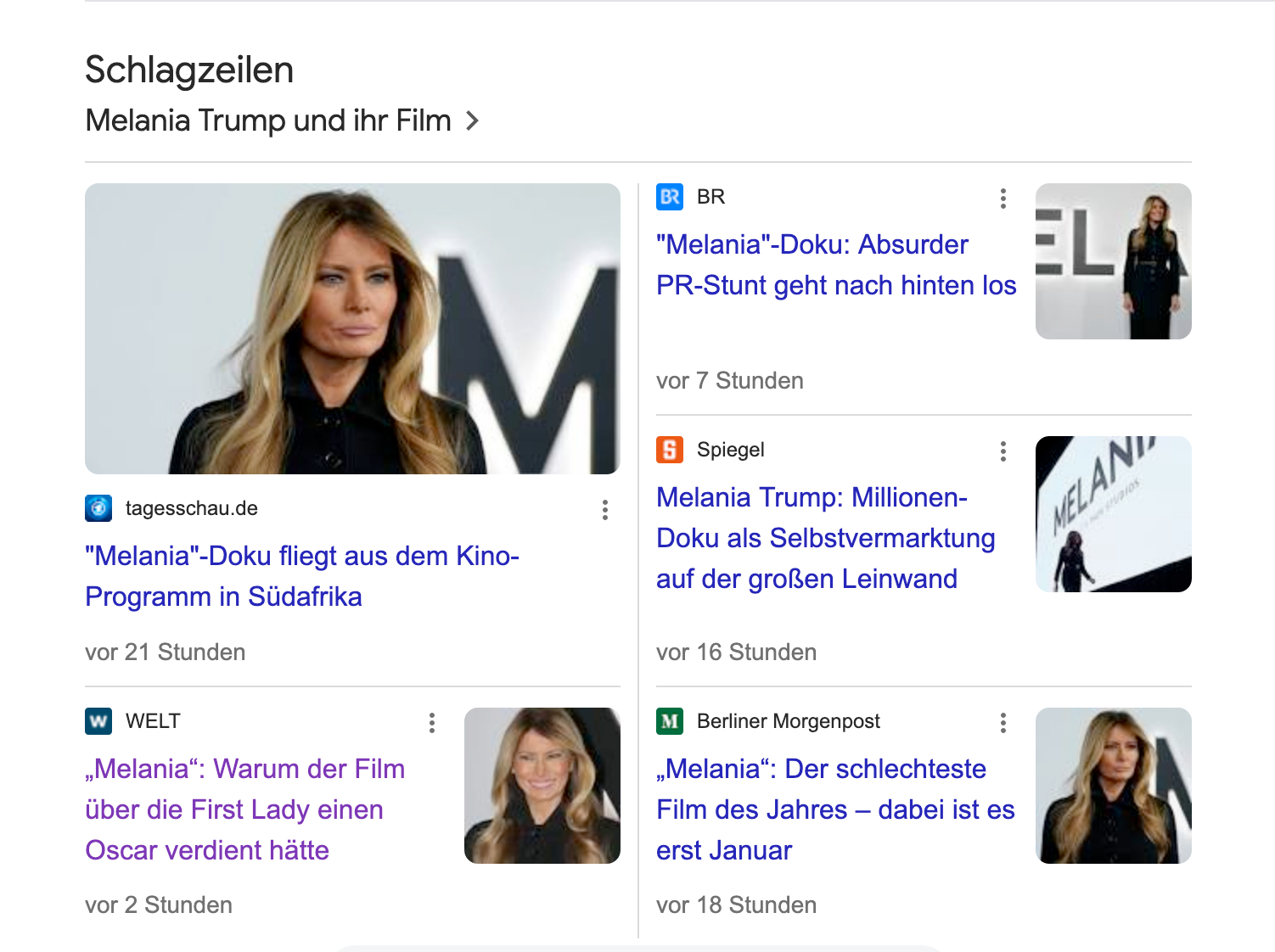
Task: Open the three-dot menu for the BR article
Action: click(x=1003, y=199)
